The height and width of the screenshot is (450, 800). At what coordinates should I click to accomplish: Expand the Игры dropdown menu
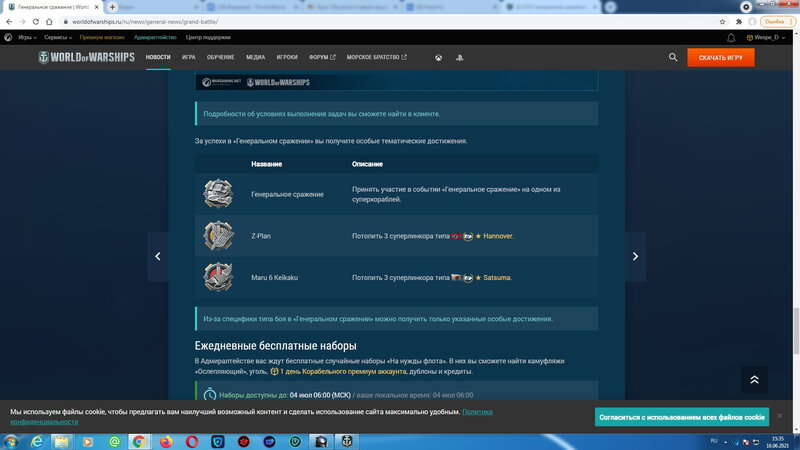click(27, 37)
